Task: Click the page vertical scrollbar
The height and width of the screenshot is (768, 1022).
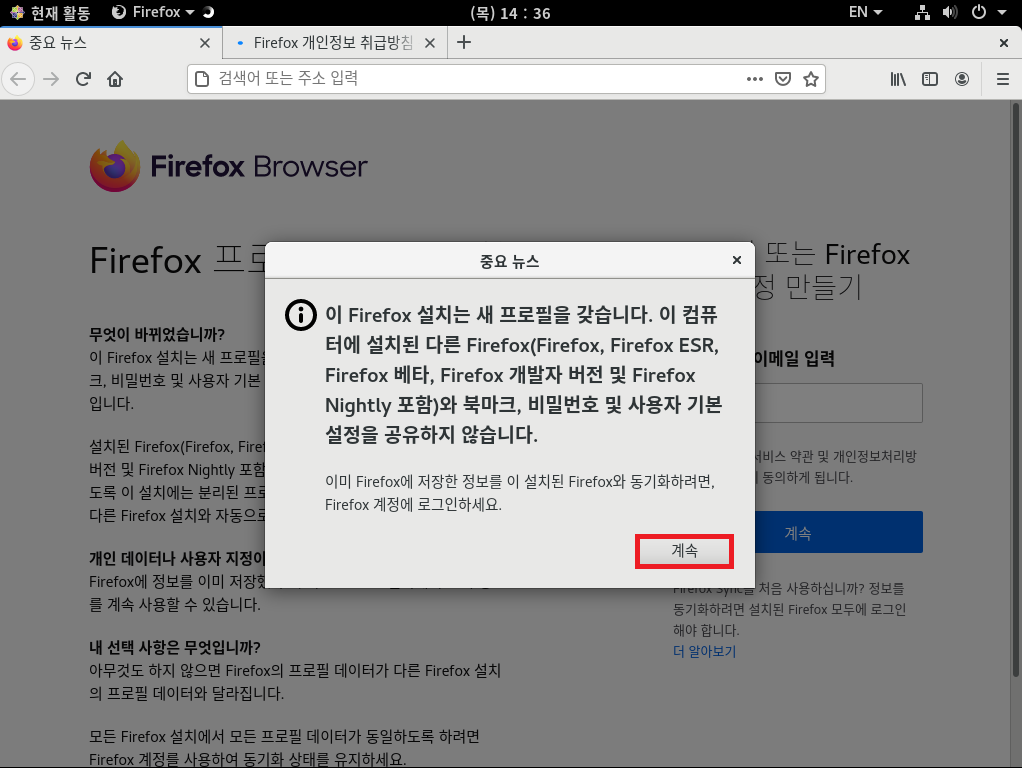Action: click(1015, 390)
